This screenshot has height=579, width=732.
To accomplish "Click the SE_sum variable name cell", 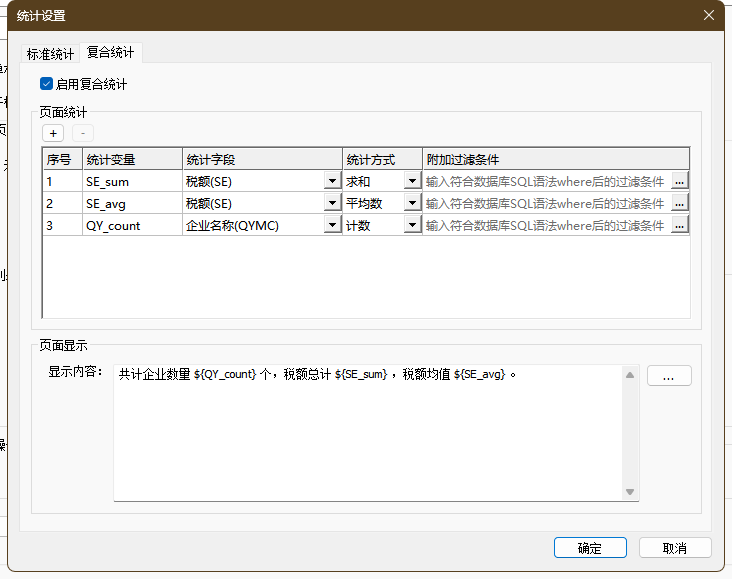I will [x=132, y=182].
